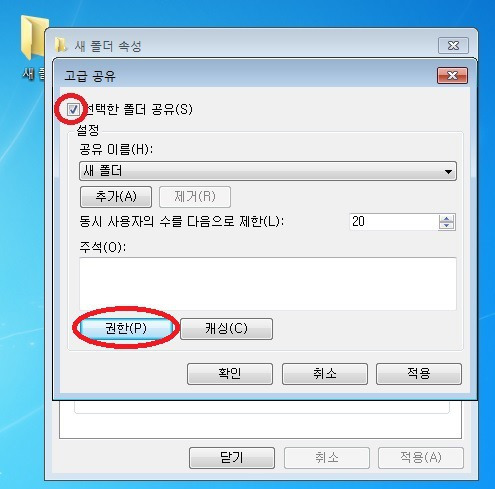Viewport: 495px width, 489px height.
Task: Click 취소 in the 고급 공유 dialog
Action: coord(325,374)
